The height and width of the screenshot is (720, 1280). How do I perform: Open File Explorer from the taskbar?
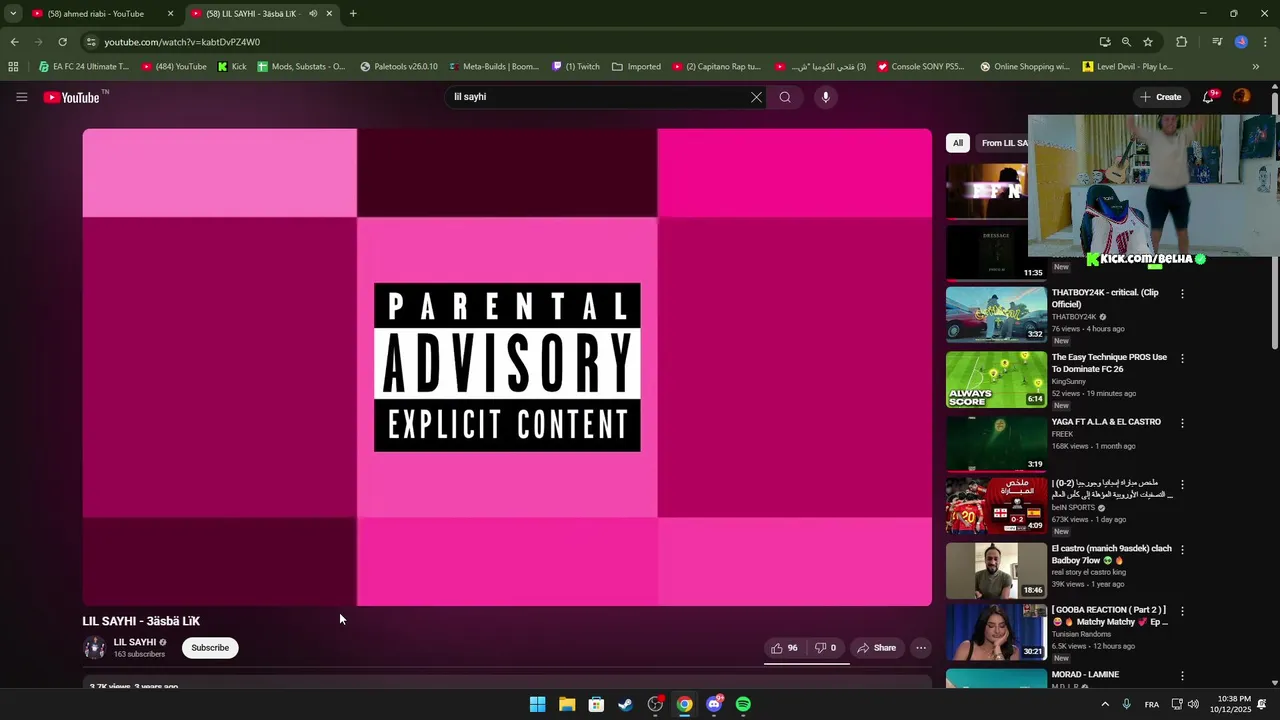point(567,704)
